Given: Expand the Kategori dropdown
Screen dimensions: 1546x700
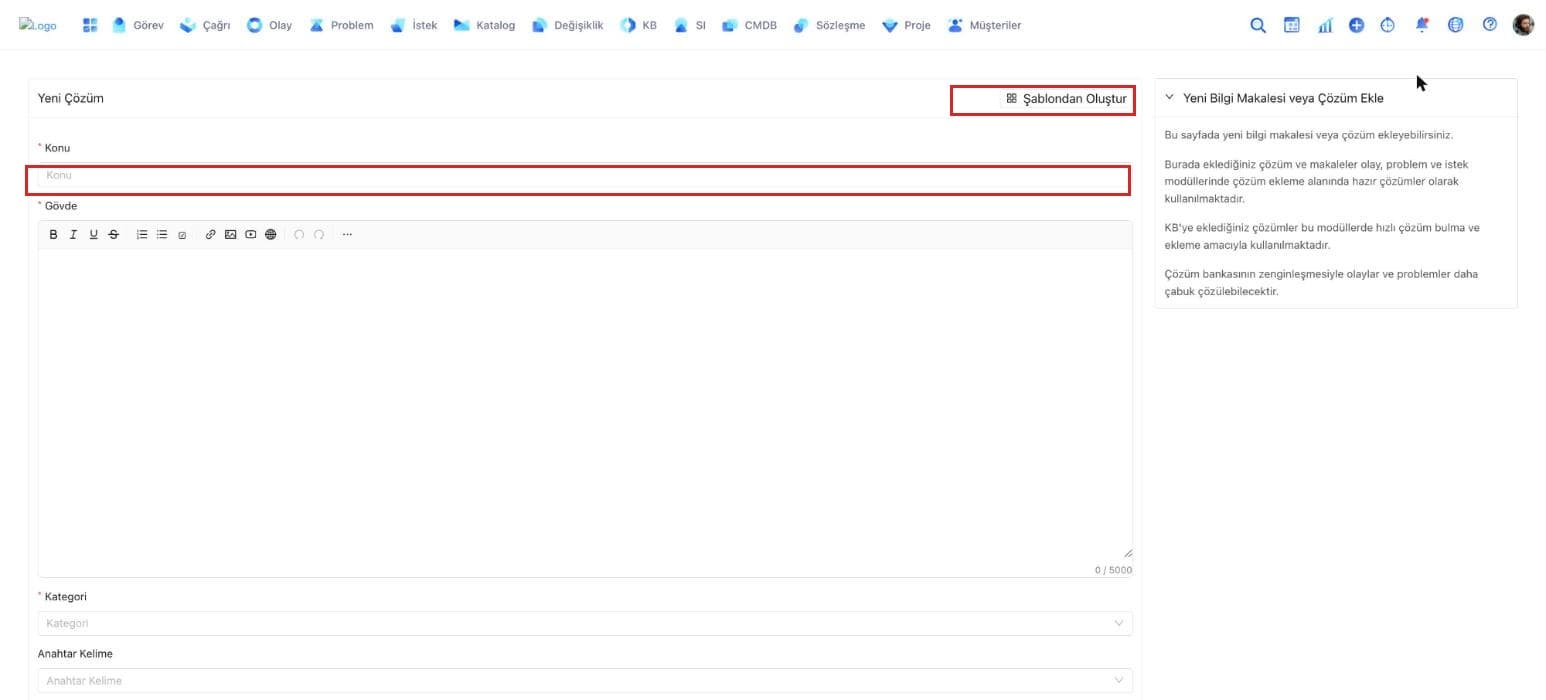Looking at the screenshot, I should point(585,623).
